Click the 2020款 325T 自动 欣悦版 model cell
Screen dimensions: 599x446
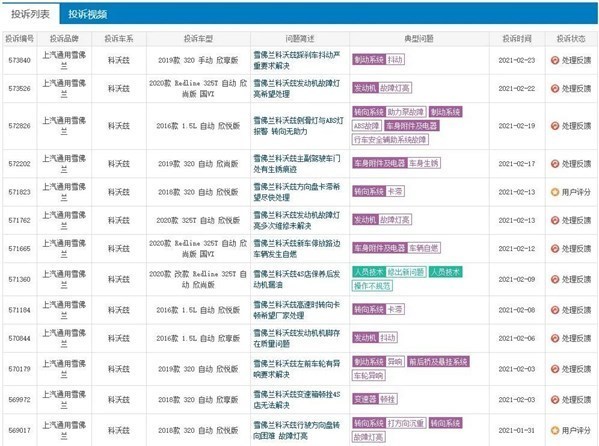[x=198, y=220]
